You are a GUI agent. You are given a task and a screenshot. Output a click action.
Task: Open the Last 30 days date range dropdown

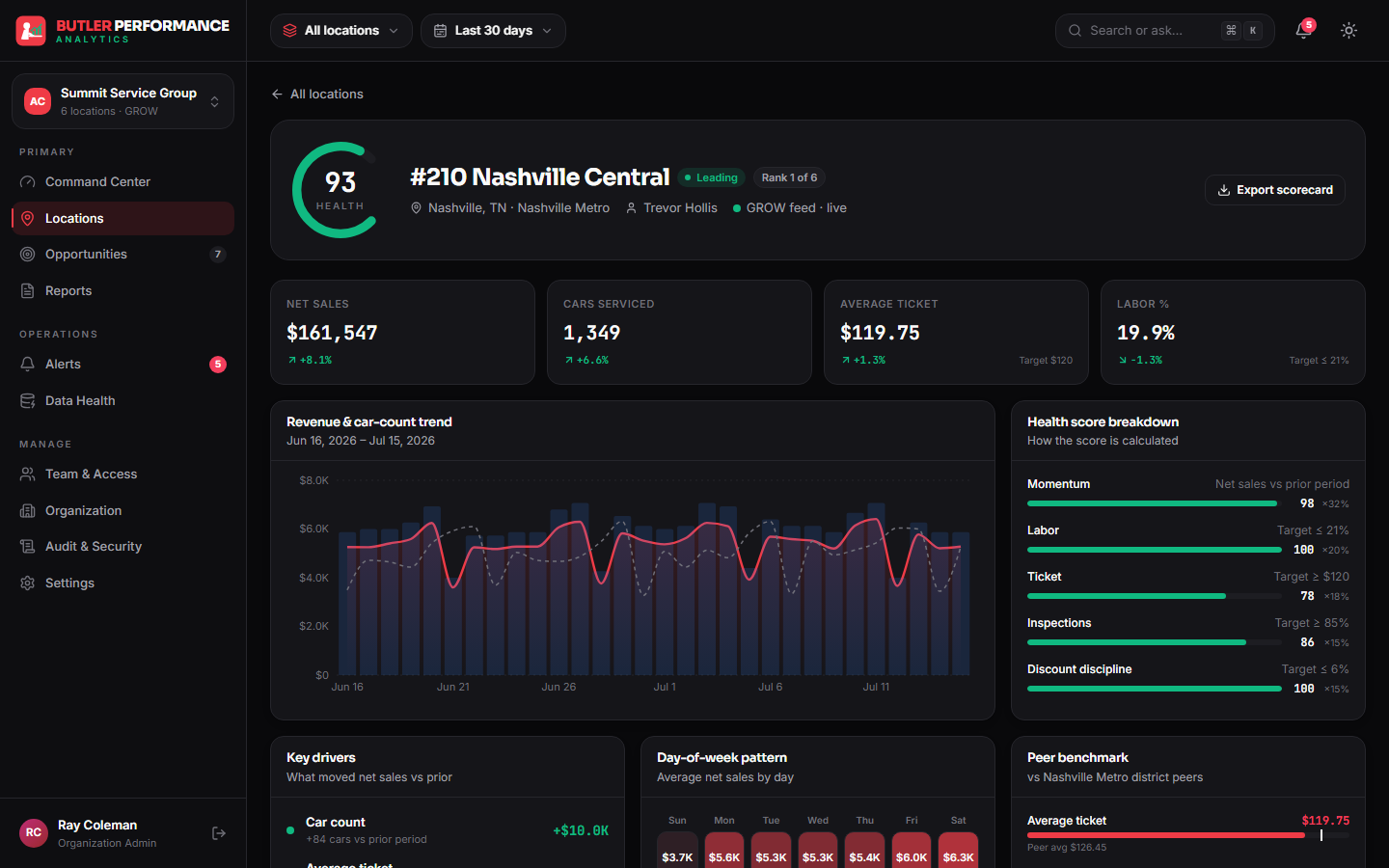[493, 31]
